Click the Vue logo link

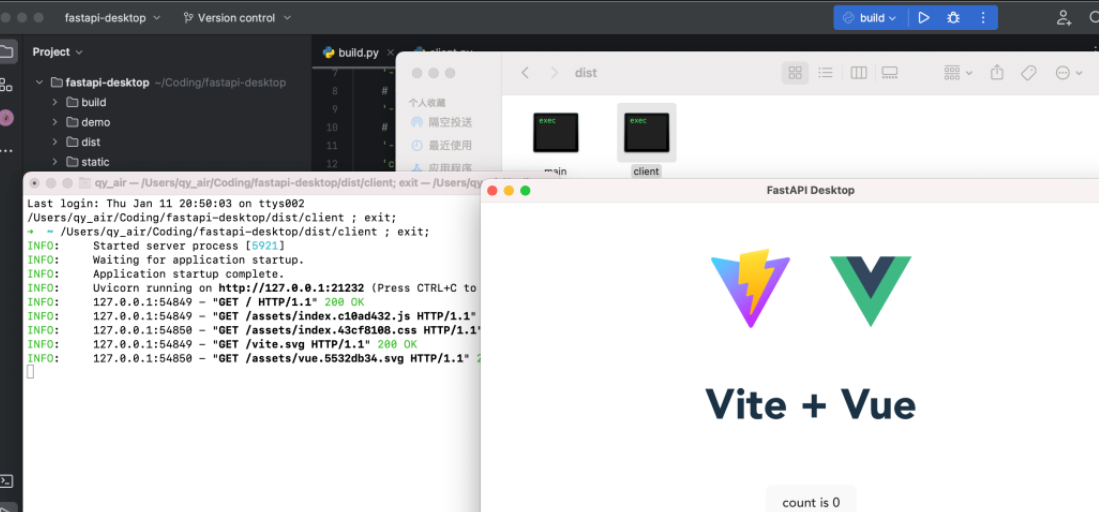[869, 290]
